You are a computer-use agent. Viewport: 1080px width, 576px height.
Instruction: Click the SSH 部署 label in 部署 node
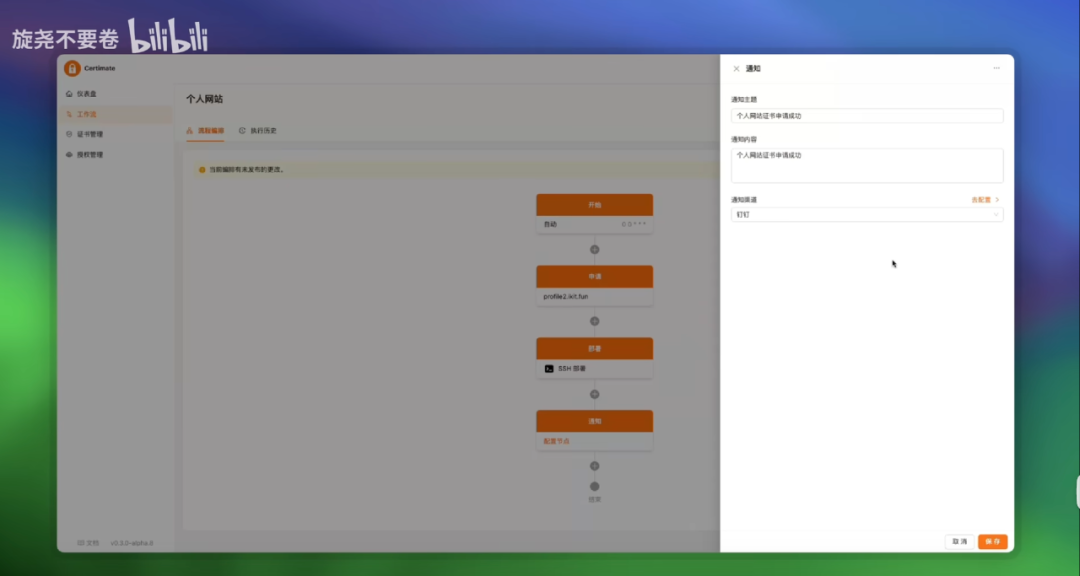point(572,369)
